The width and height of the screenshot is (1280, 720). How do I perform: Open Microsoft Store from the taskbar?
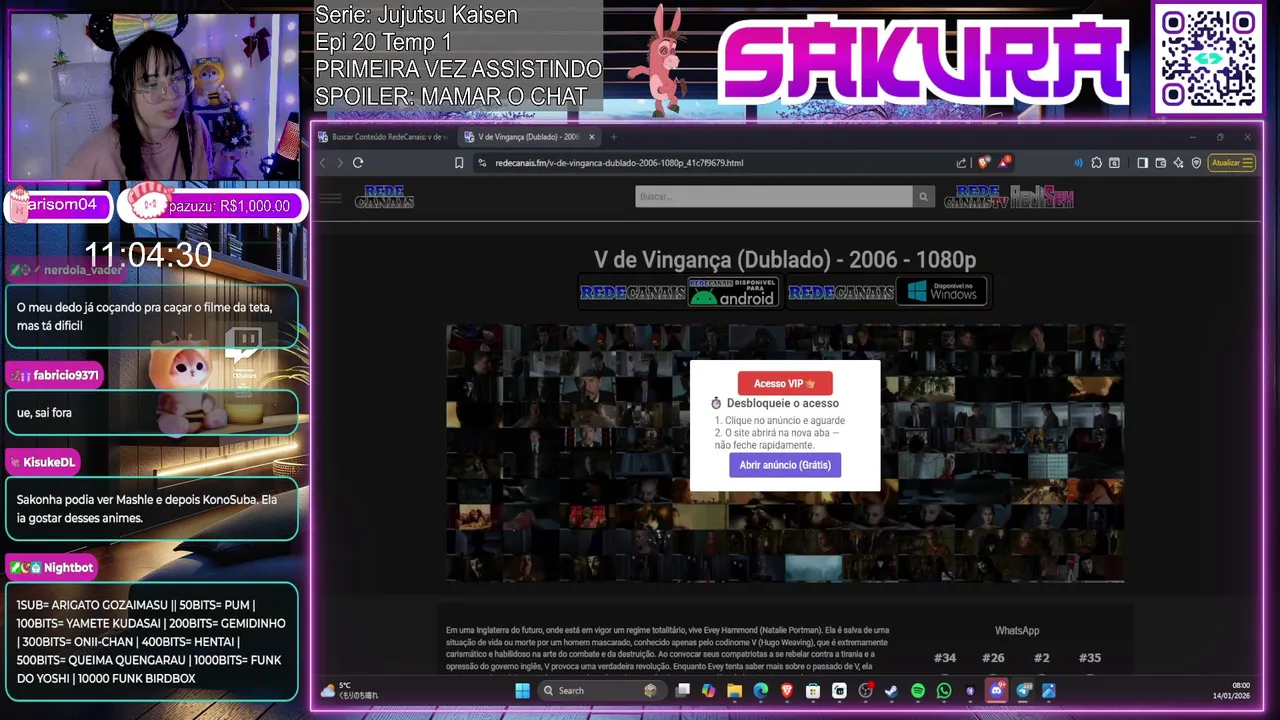tap(813, 691)
